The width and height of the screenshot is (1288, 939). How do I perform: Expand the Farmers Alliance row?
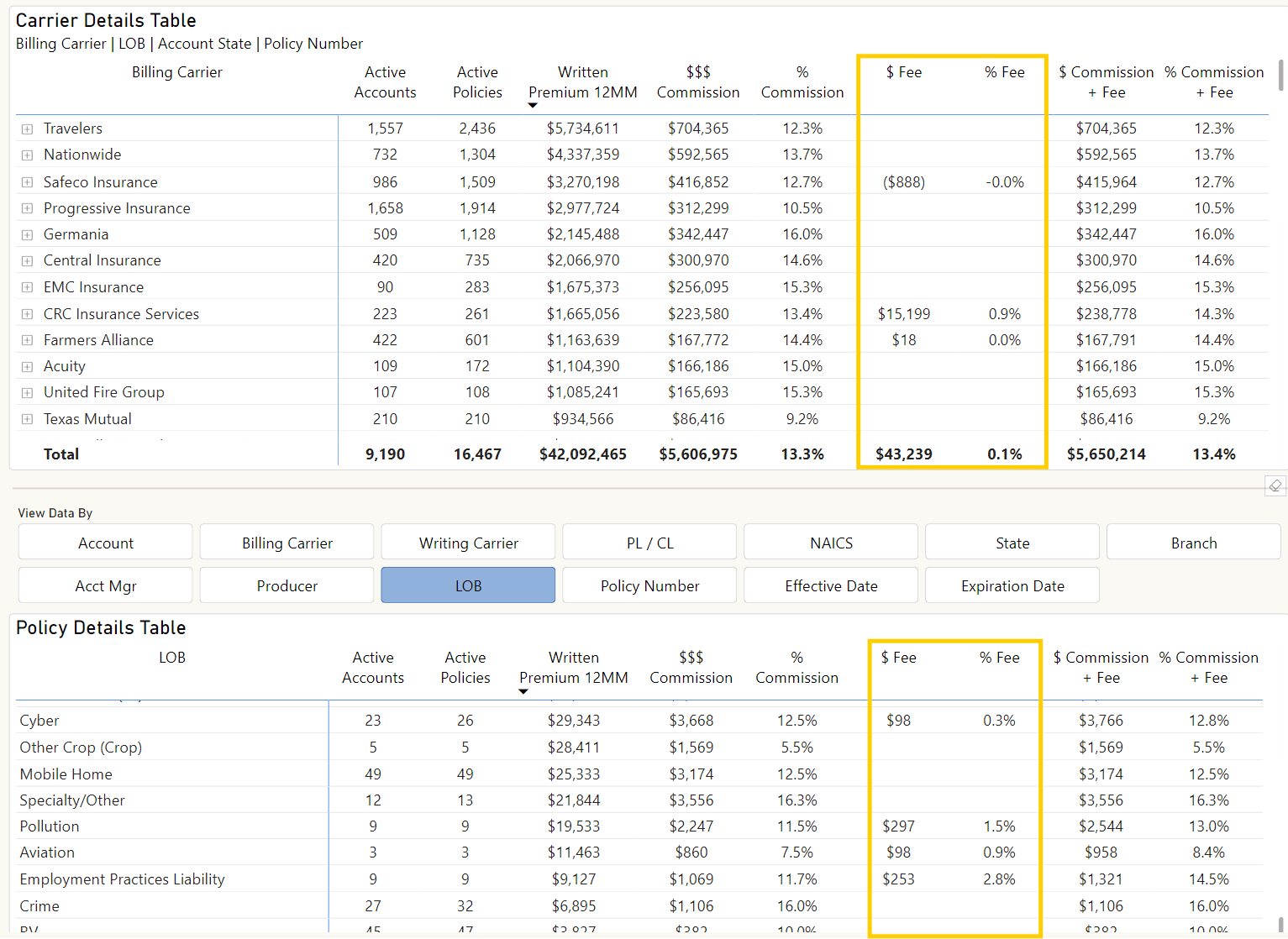click(28, 340)
